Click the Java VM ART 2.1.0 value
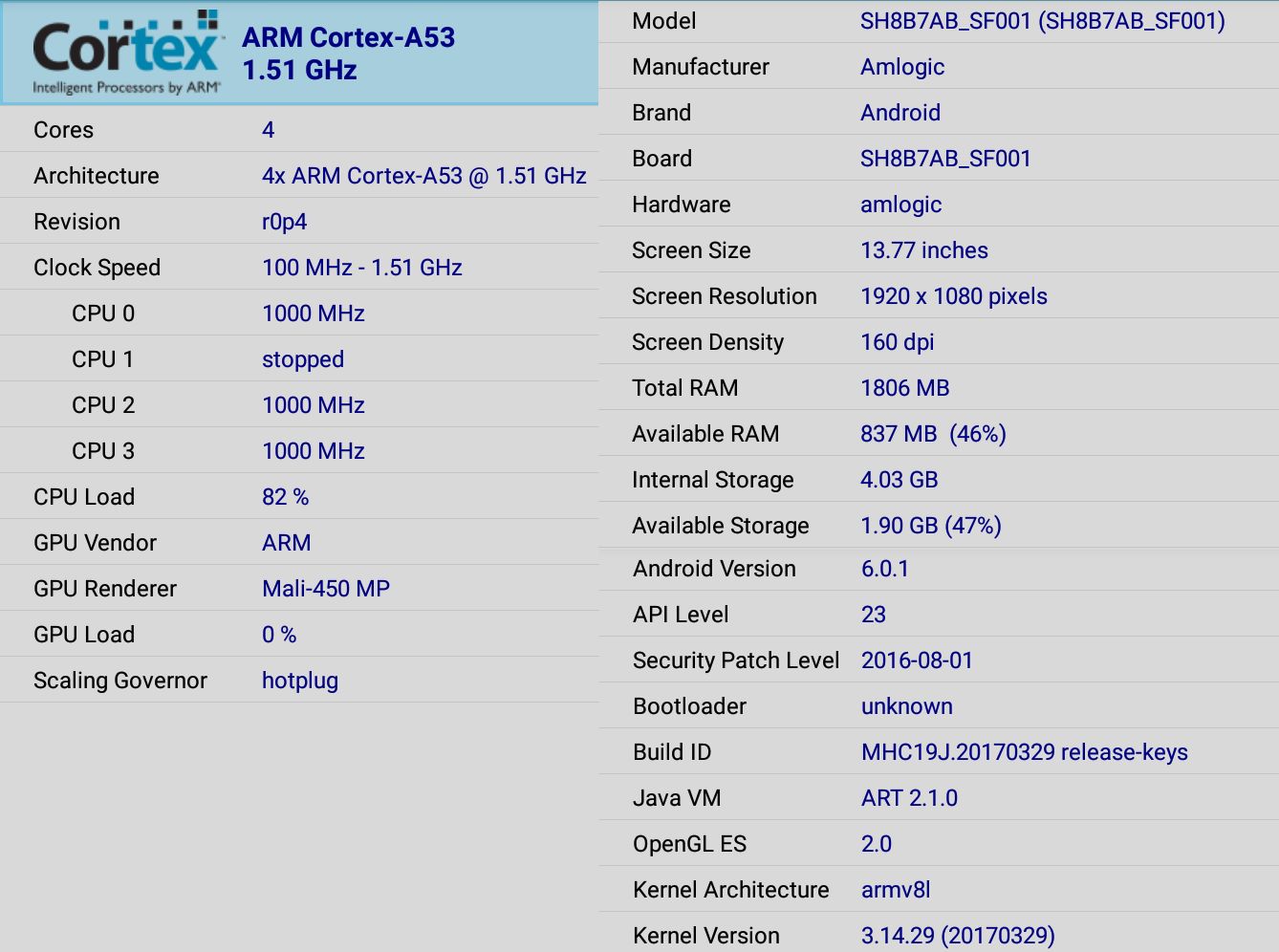 pyautogui.click(x=909, y=798)
